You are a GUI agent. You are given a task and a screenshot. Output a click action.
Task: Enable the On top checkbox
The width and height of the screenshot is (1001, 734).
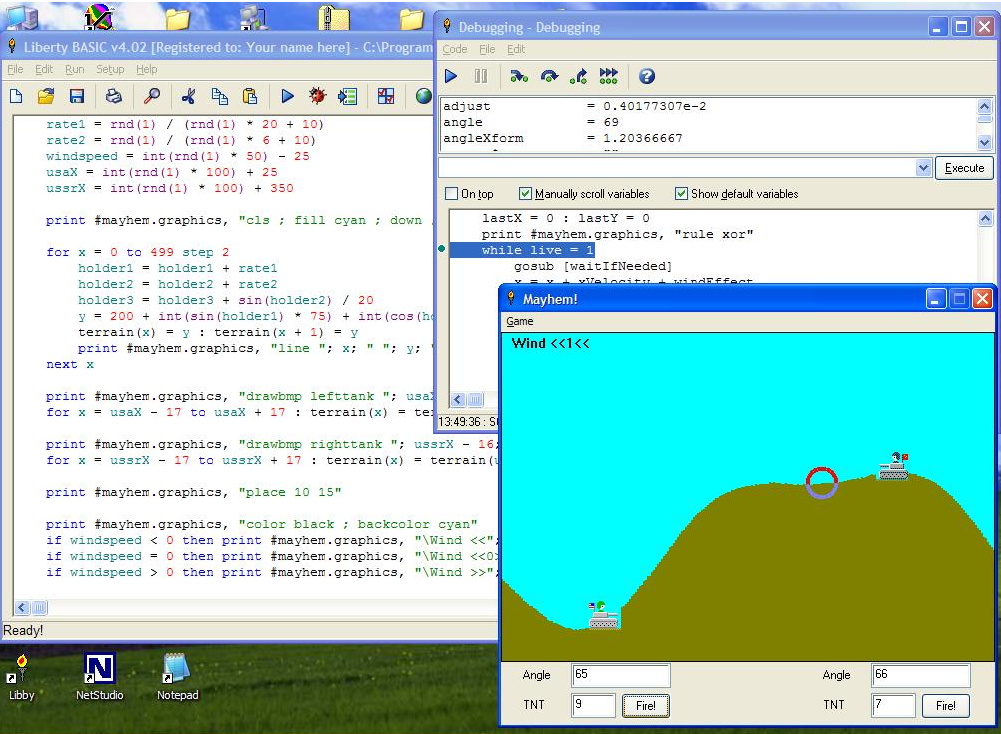coord(451,194)
